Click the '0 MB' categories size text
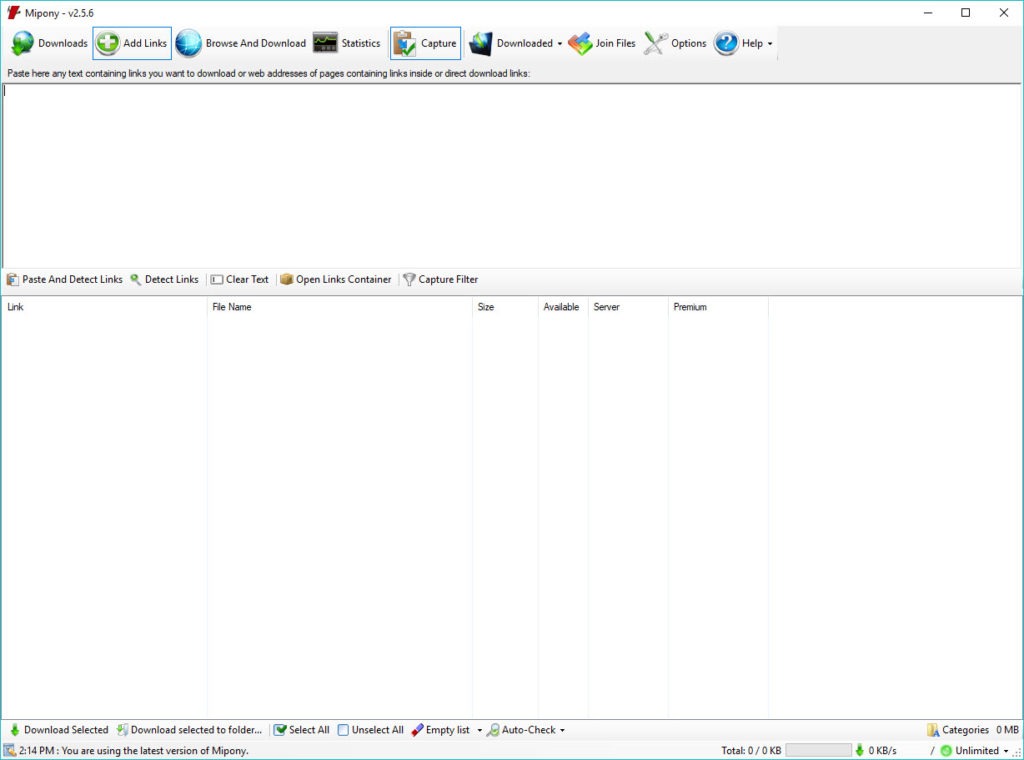Image resolution: width=1024 pixels, height=760 pixels. point(1007,730)
